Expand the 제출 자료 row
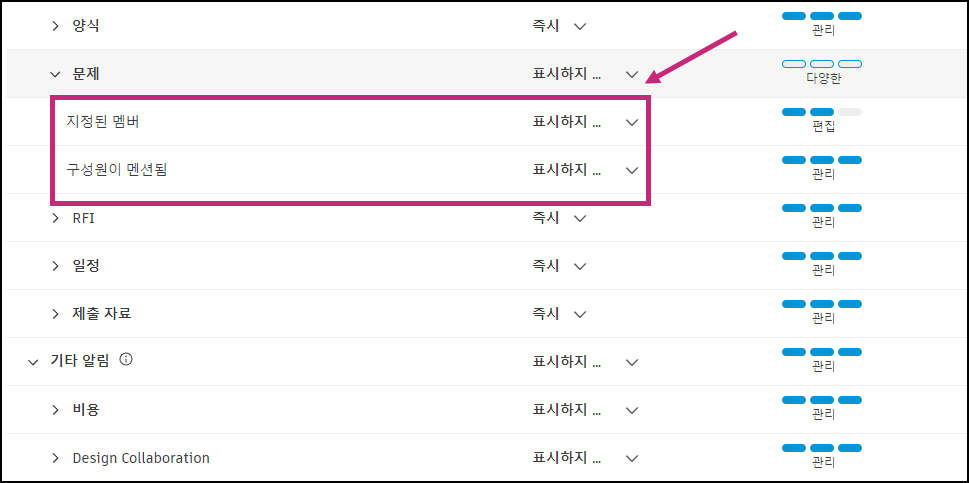Image resolution: width=969 pixels, height=483 pixels. [x=56, y=314]
